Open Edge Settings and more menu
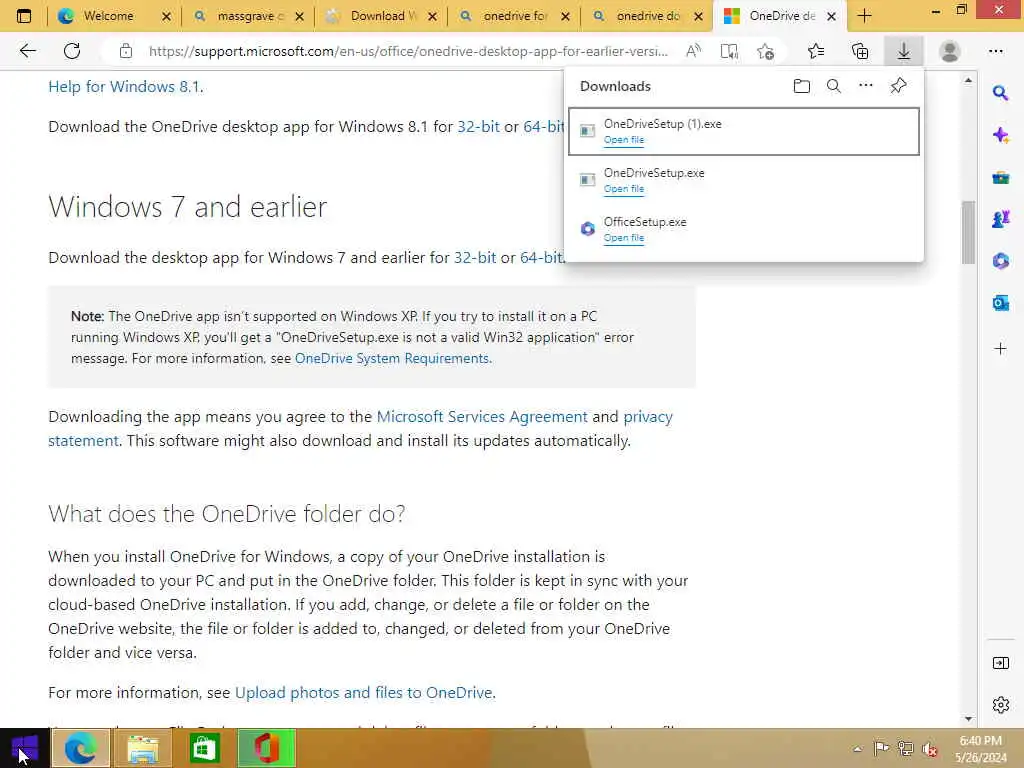Viewport: 1024px width, 768px height. [x=995, y=51]
